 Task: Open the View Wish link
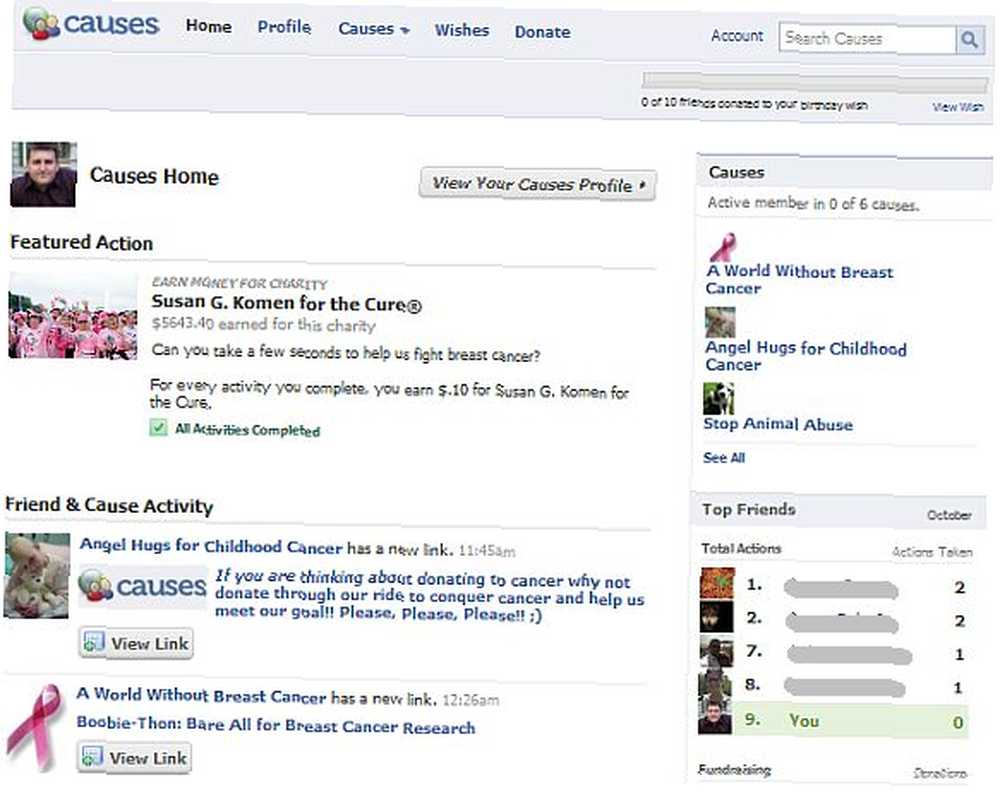pyautogui.click(x=958, y=107)
